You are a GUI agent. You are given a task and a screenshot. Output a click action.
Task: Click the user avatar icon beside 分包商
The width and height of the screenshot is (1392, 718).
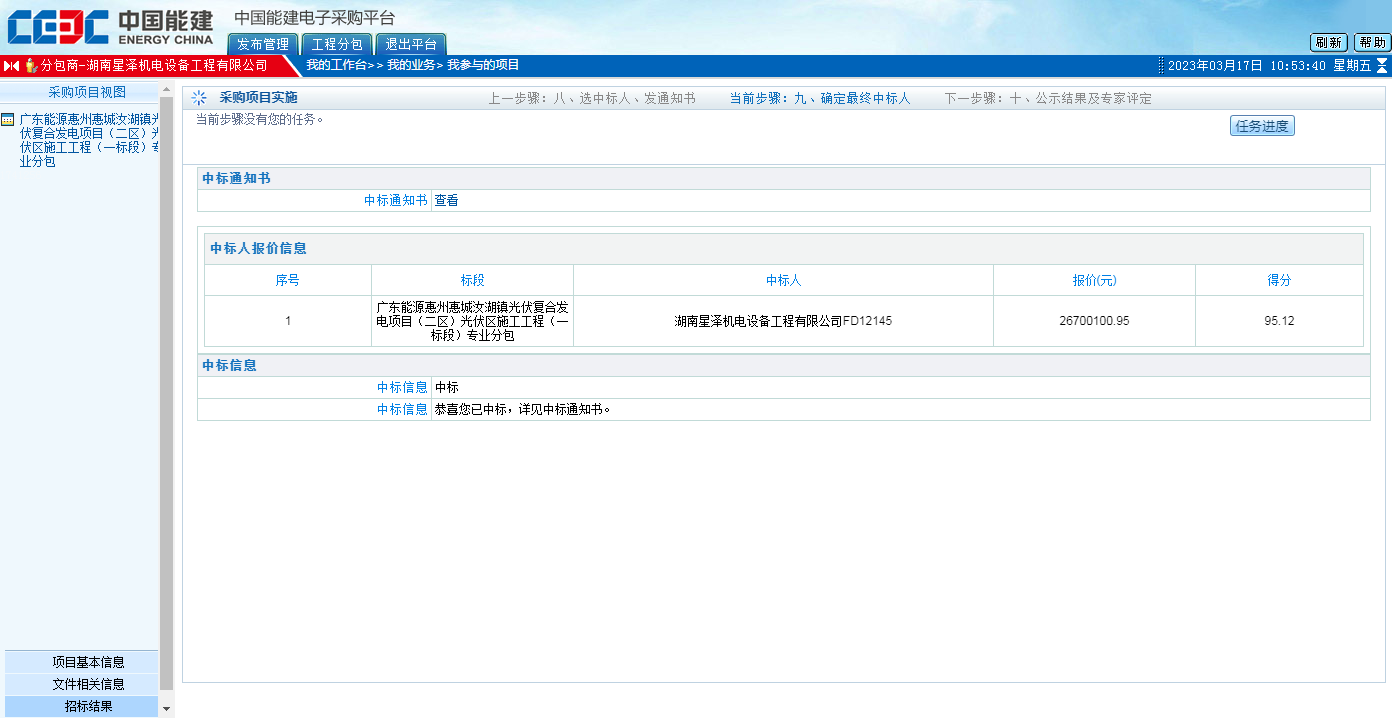[x=31, y=66]
